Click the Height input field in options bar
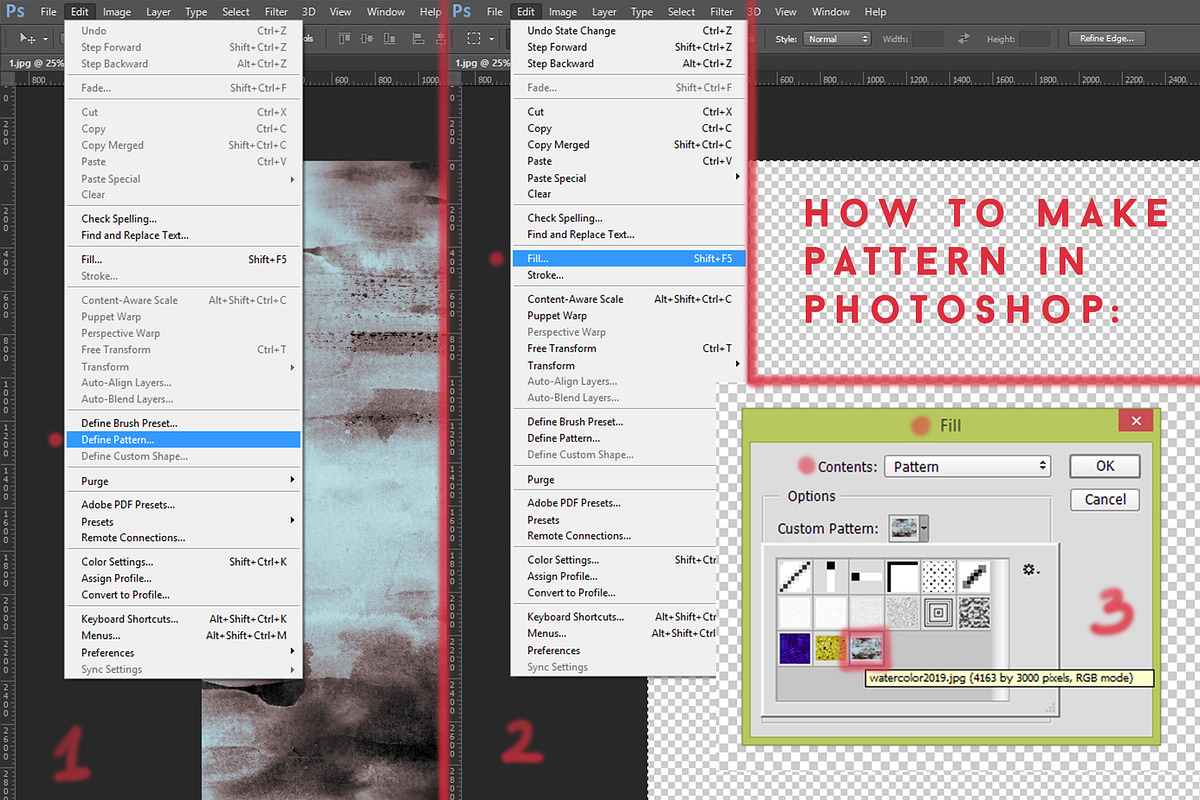1200x800 pixels. pos(1035,39)
